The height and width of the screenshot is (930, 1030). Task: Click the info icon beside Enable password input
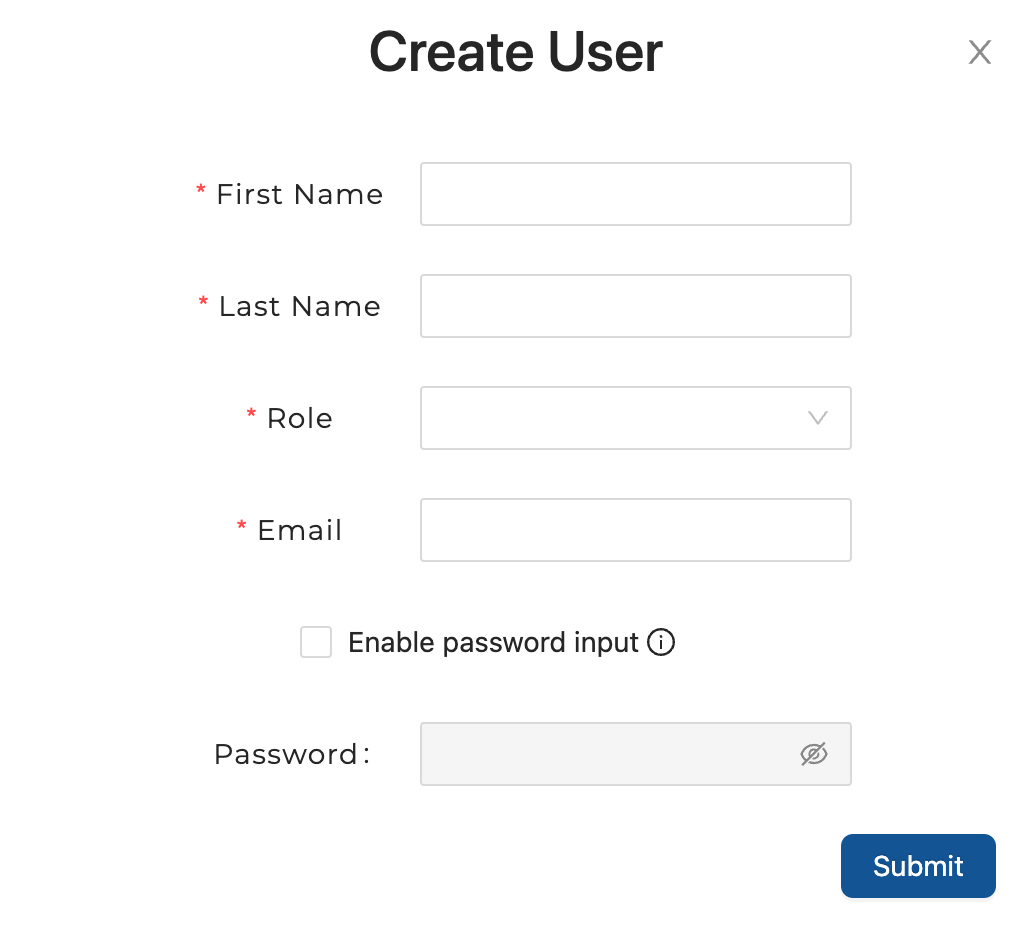pyautogui.click(x=661, y=642)
